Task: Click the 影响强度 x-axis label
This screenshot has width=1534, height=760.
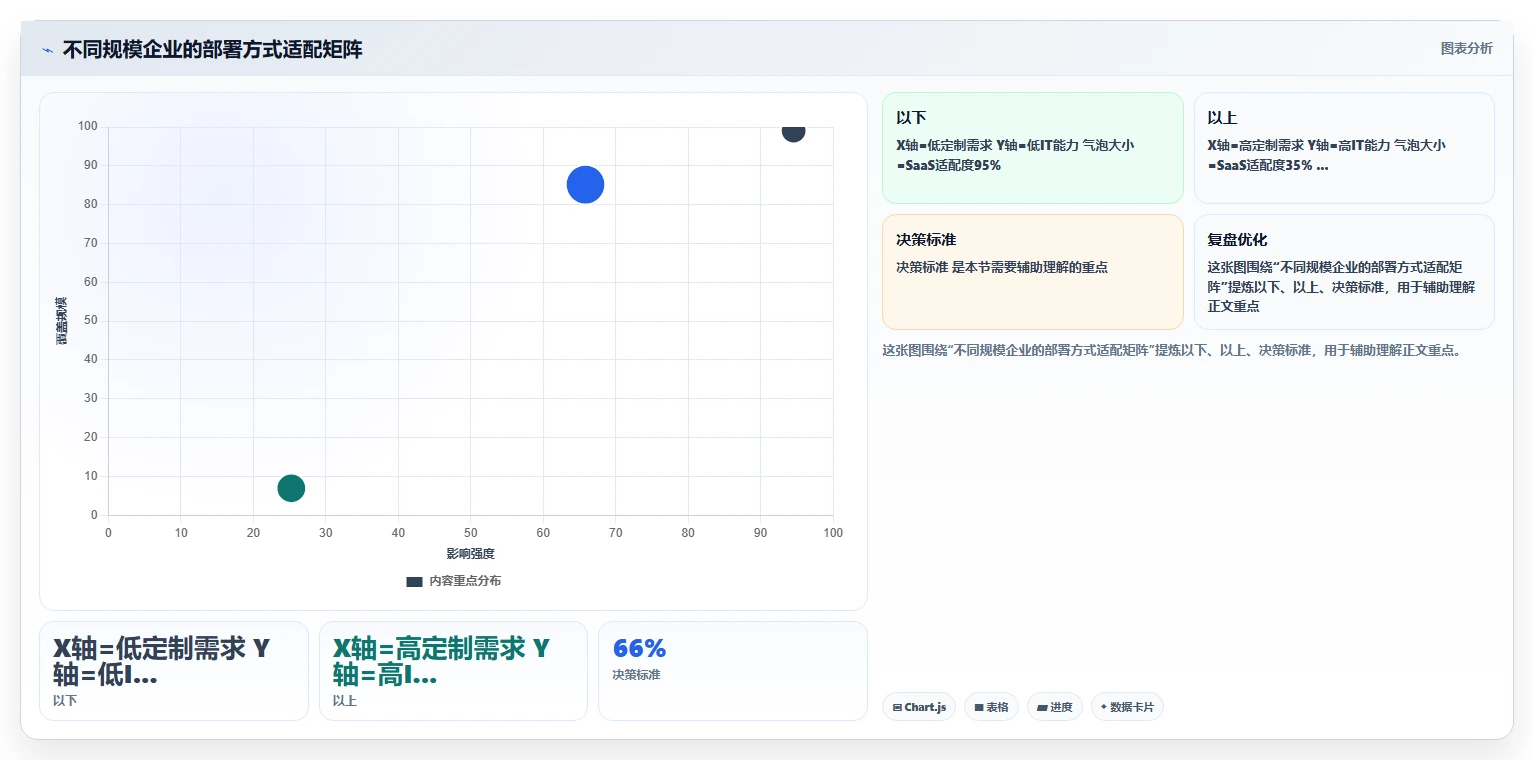Action: (x=471, y=554)
